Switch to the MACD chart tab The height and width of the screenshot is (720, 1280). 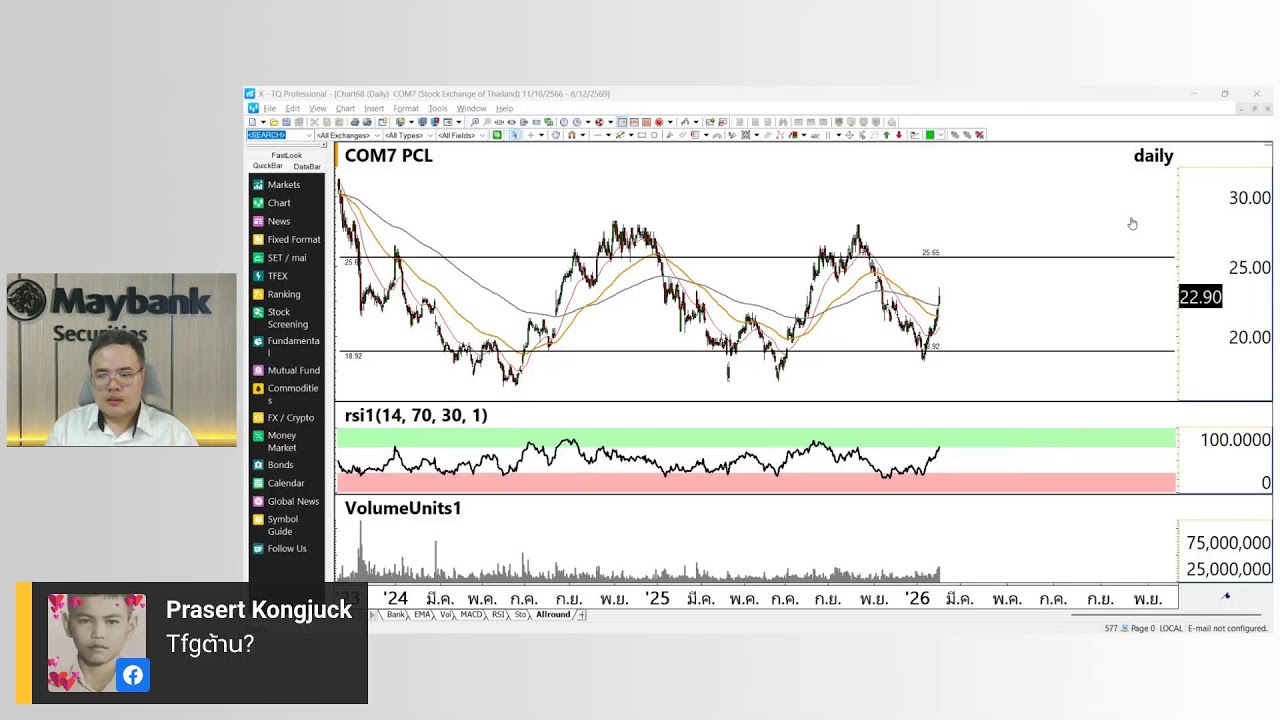click(471, 615)
